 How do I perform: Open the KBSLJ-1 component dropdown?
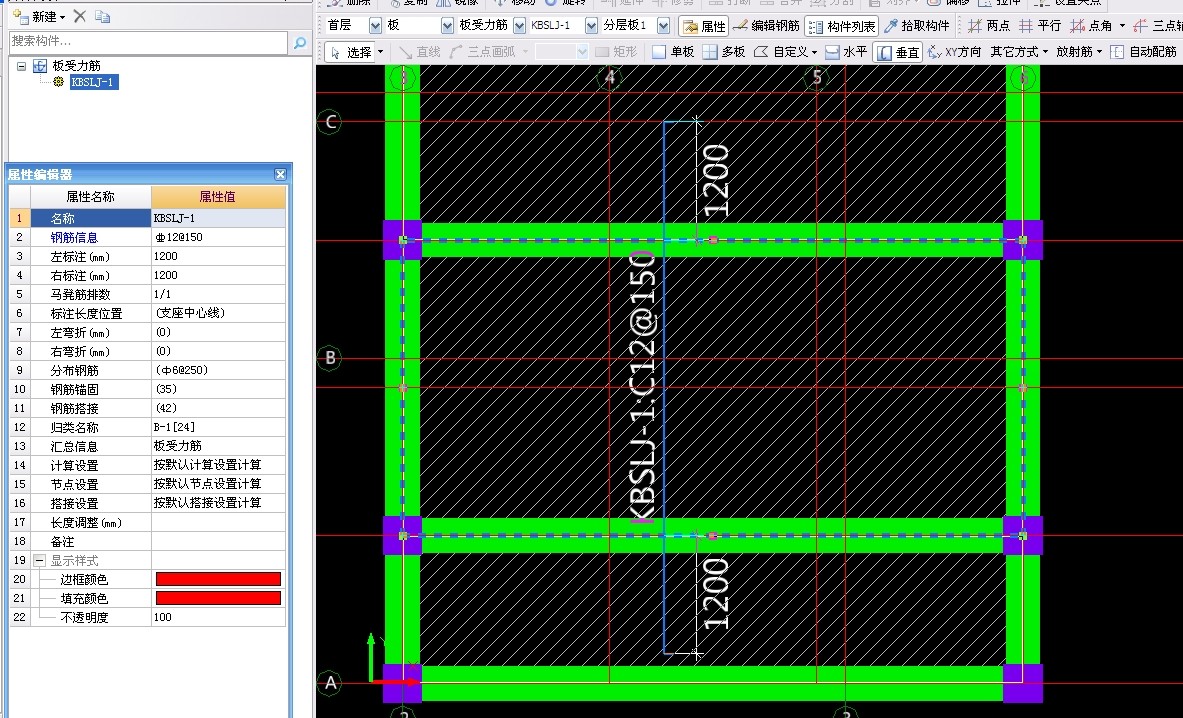[592, 26]
